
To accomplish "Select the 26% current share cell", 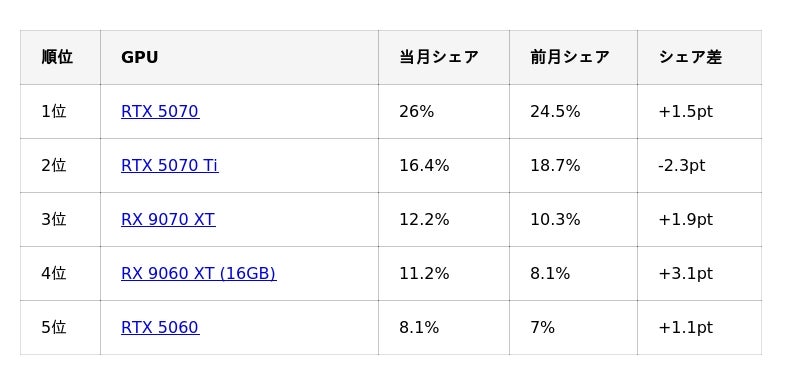I will pyautogui.click(x=444, y=111).
